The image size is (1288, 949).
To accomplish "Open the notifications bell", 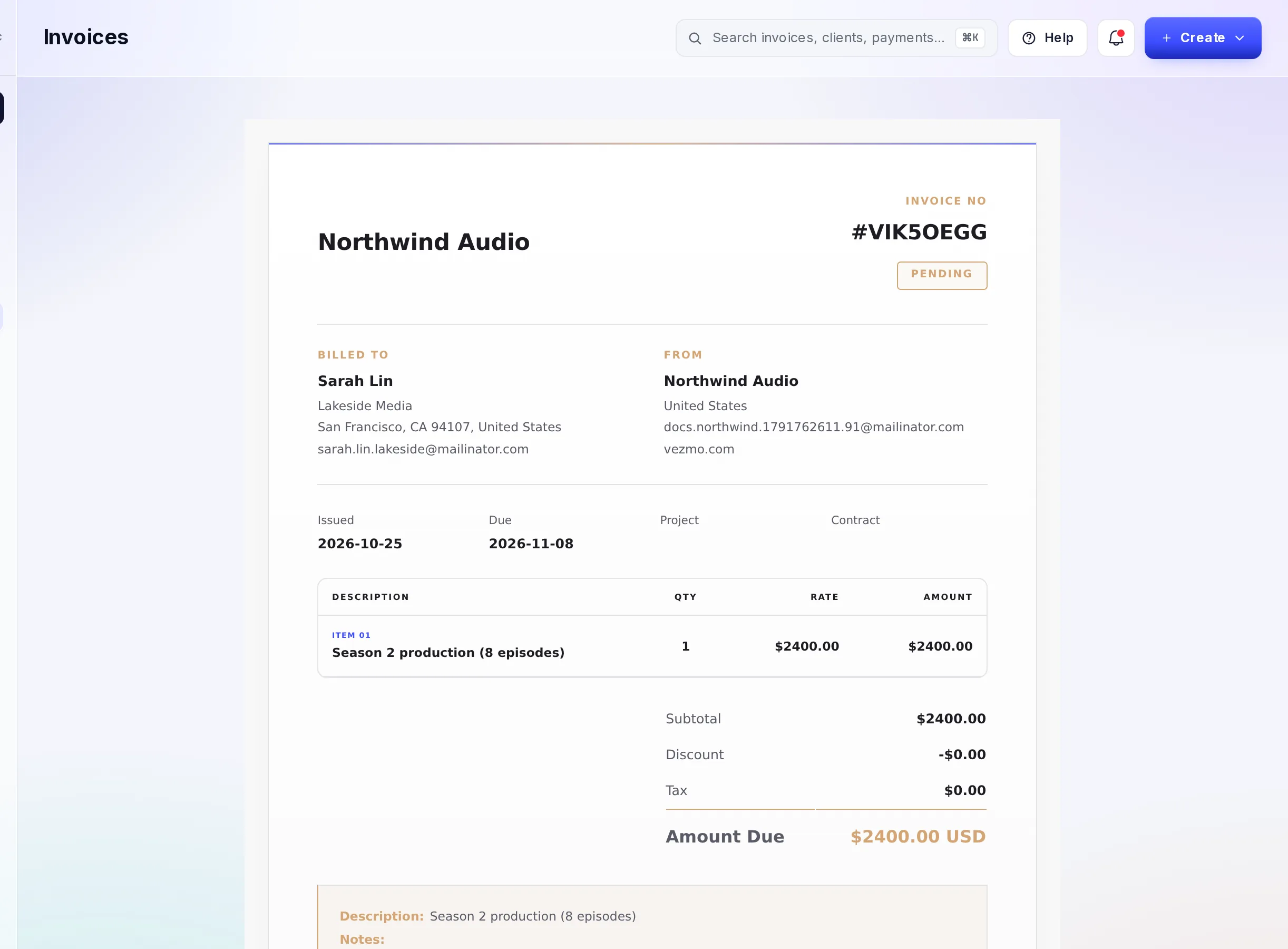I will pyautogui.click(x=1116, y=38).
